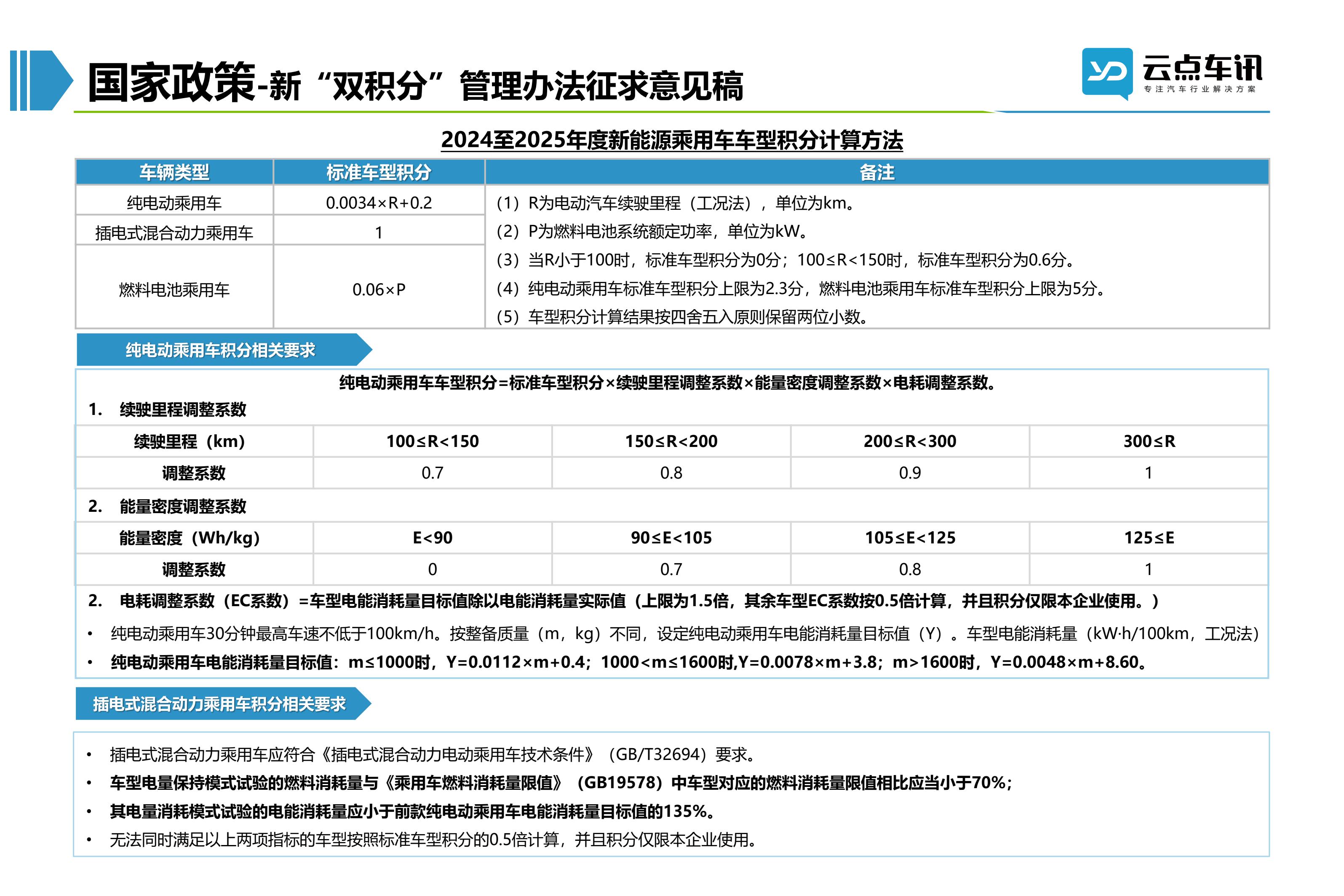Click note (2) about P为燃料电池系统额定功率
This screenshot has height=896, width=1344.
pos(652,231)
